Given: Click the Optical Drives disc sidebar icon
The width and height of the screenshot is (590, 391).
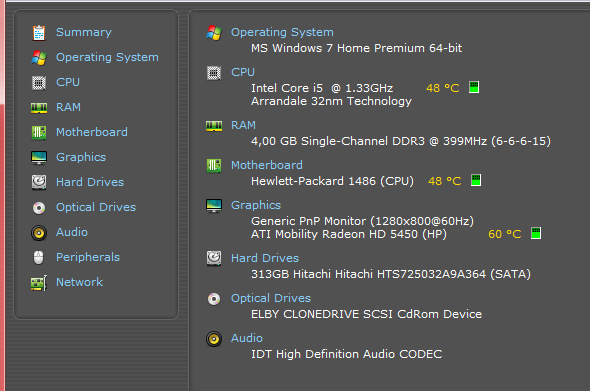Looking at the screenshot, I should pos(39,208).
